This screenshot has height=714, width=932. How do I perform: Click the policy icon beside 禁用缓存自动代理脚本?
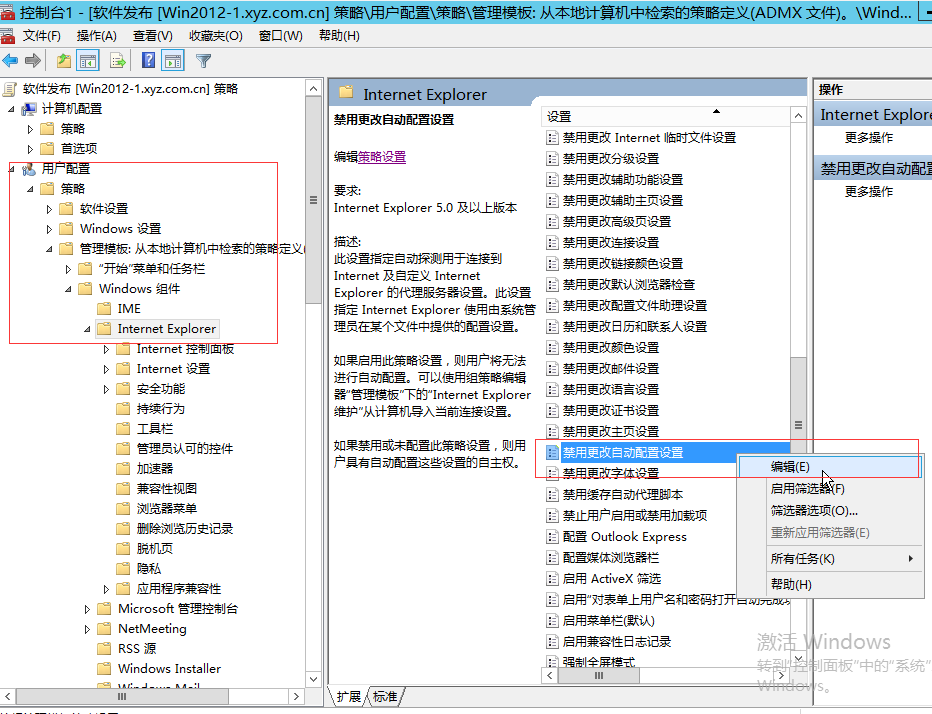coord(552,495)
